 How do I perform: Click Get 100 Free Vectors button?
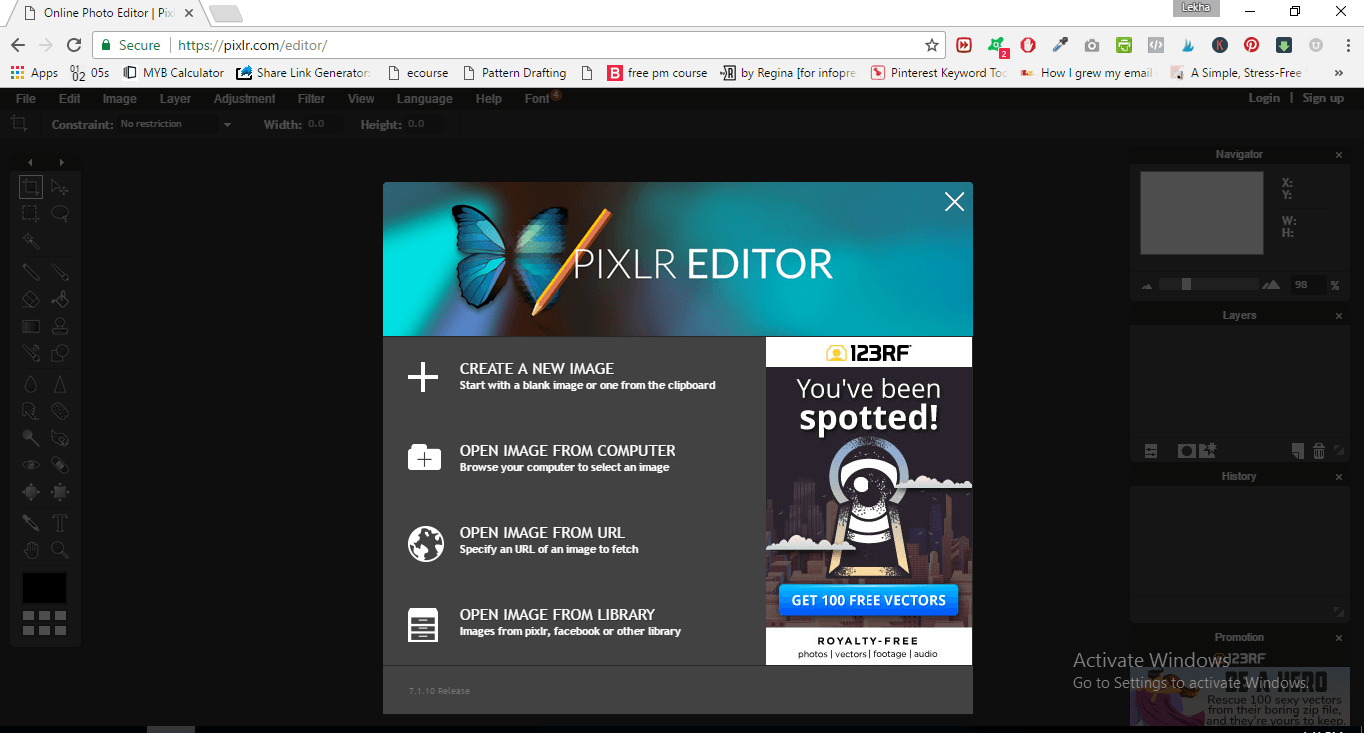tap(868, 600)
